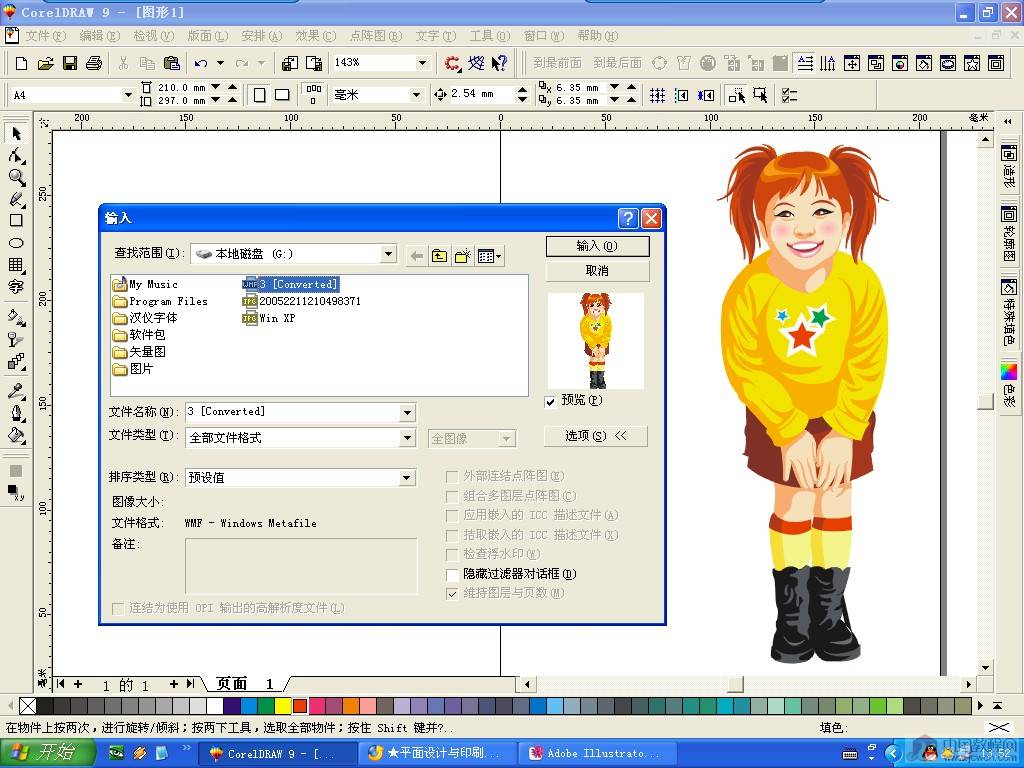Open the 编辑(E) menu
Screen dimensions: 1024x768
(x=99, y=36)
